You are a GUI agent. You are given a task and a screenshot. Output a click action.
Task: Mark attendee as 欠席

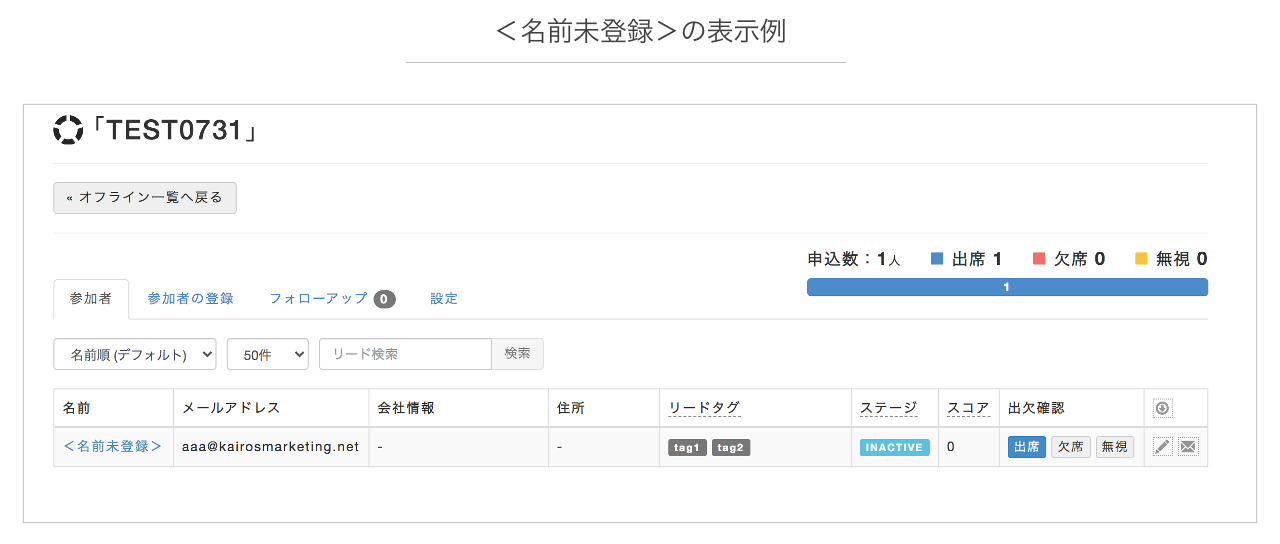click(1071, 447)
